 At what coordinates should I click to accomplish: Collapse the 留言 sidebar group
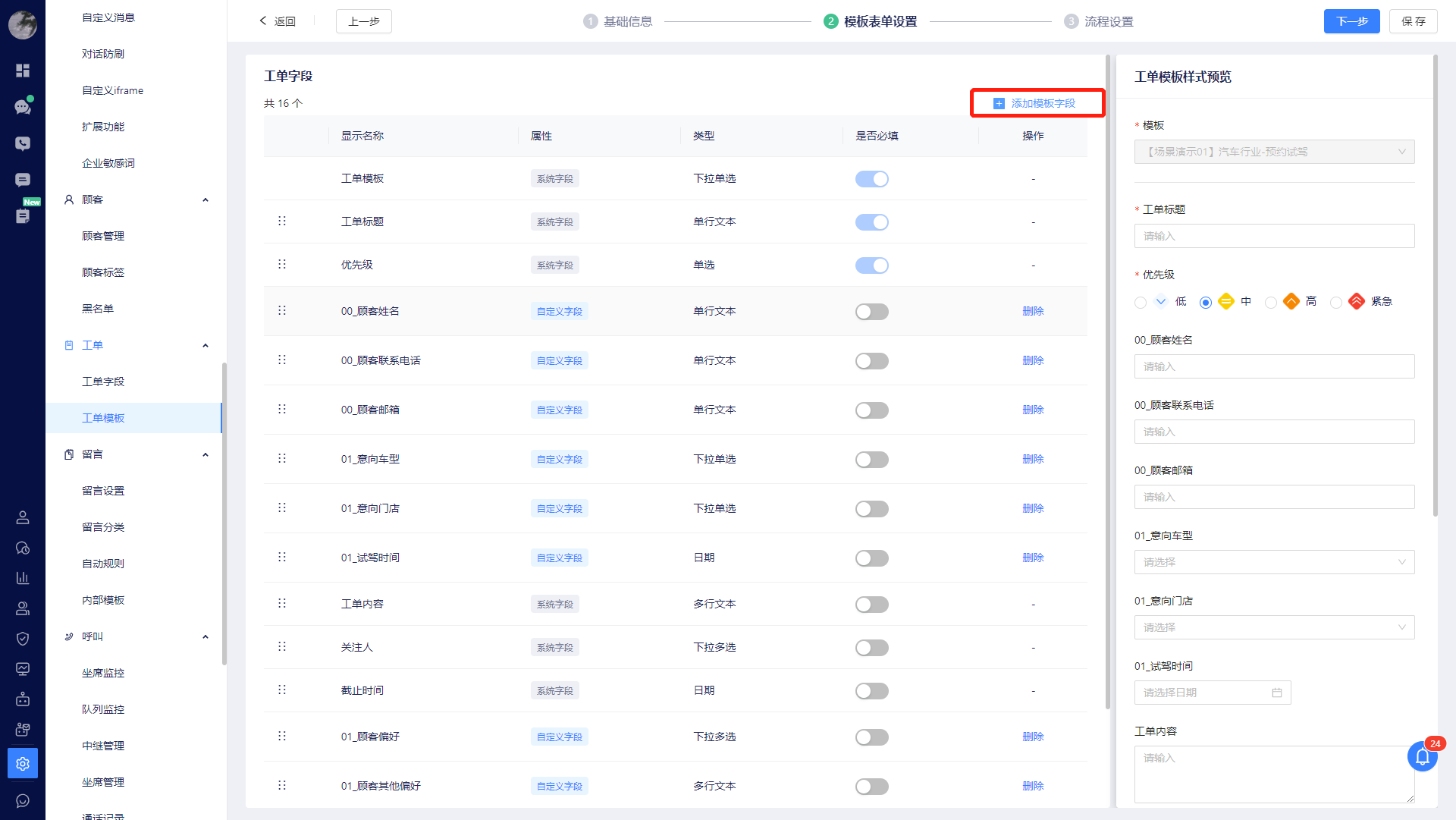point(206,454)
